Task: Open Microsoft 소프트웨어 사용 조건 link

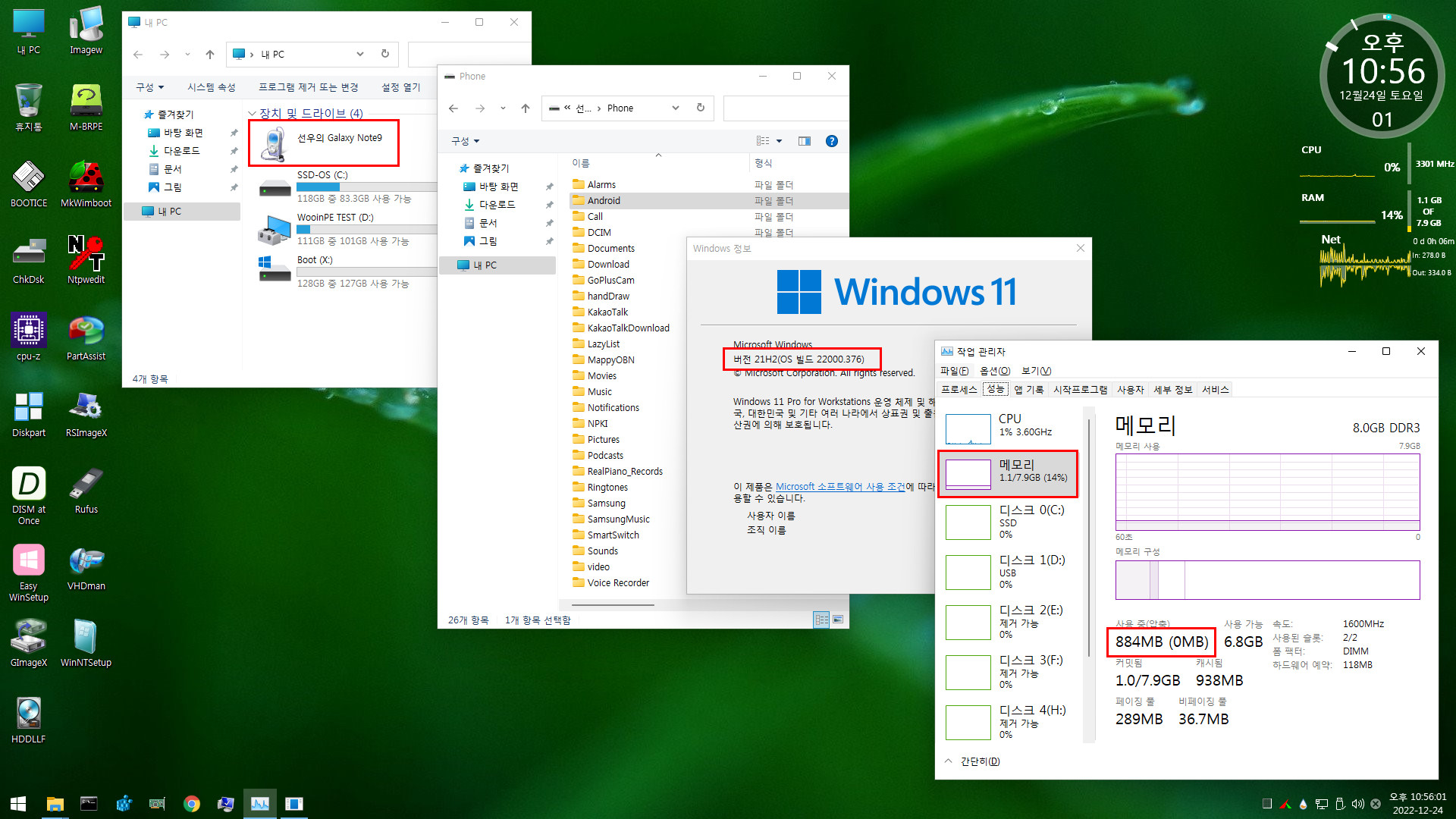Action: pyautogui.click(x=840, y=487)
